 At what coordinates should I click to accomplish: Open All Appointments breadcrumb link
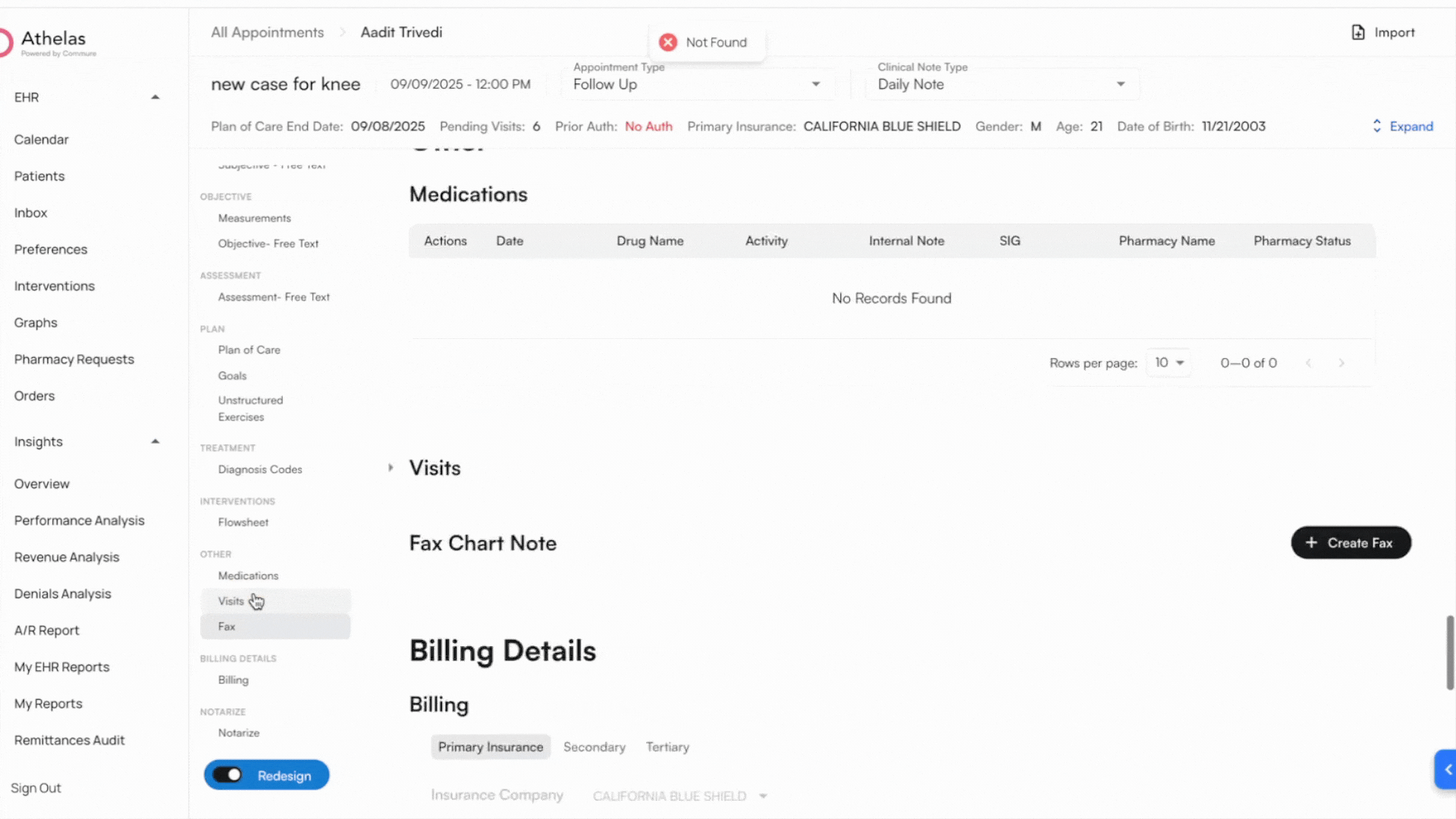tap(267, 33)
